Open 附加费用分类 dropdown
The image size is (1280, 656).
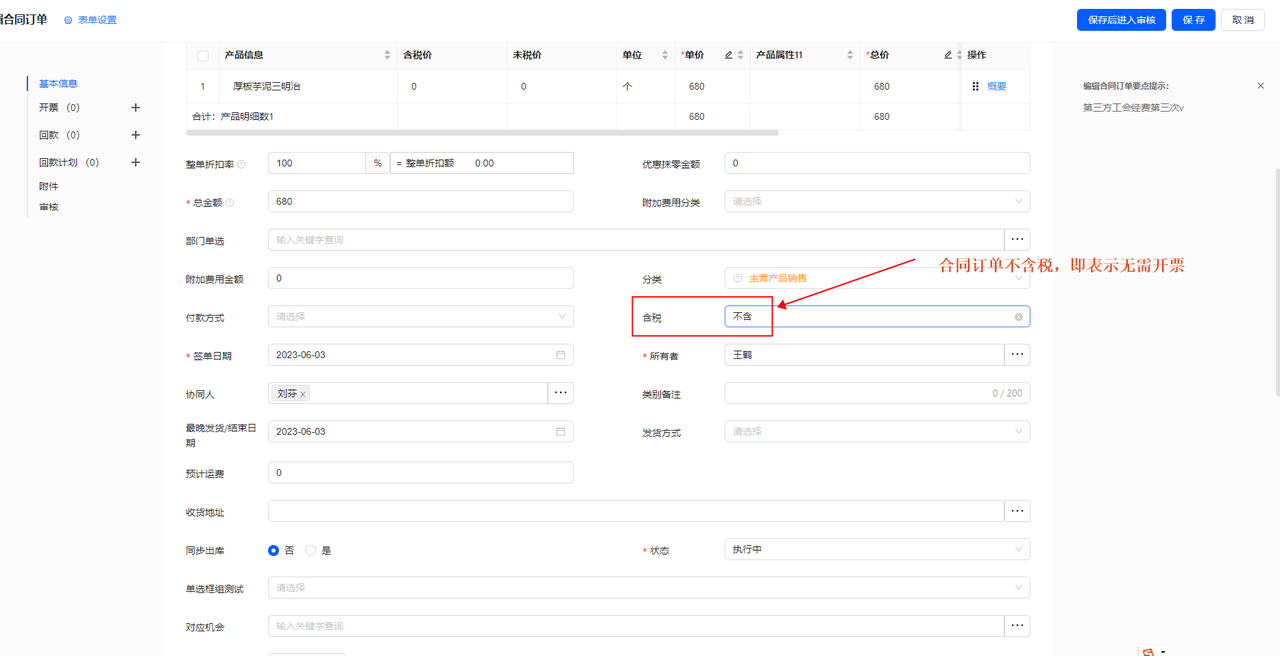click(x=877, y=201)
